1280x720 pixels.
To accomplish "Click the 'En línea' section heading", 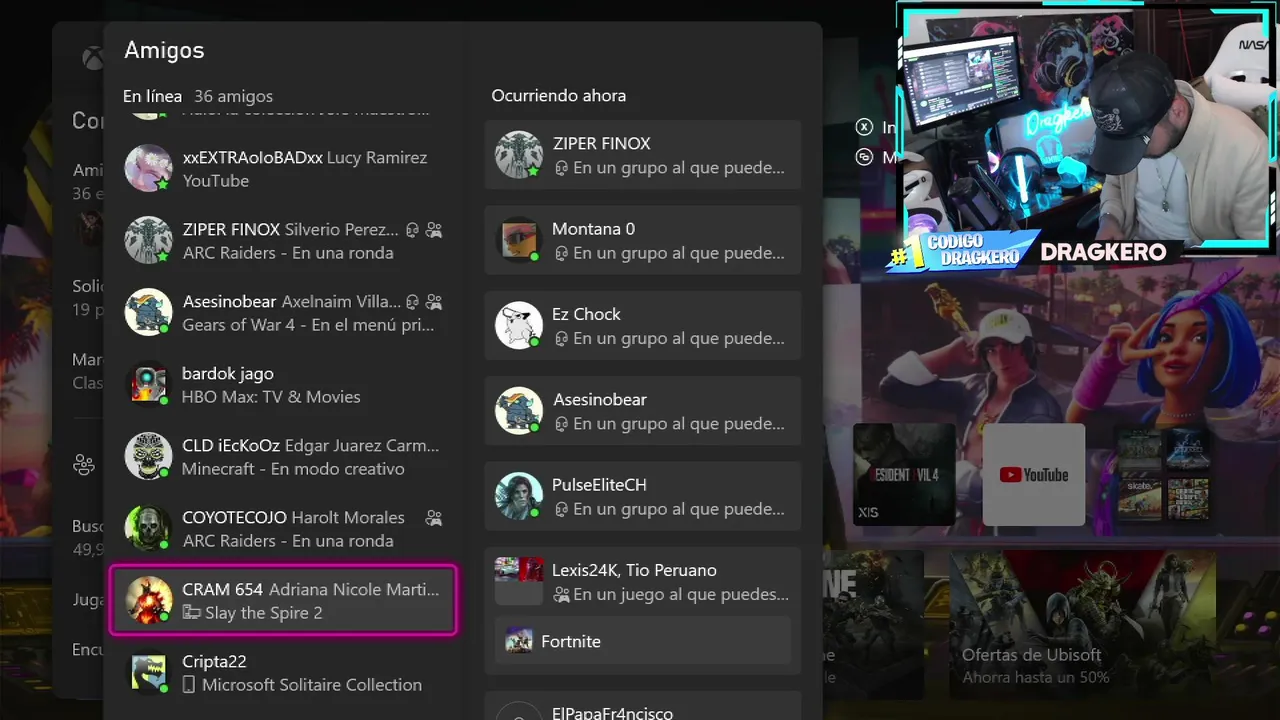I will tap(152, 96).
